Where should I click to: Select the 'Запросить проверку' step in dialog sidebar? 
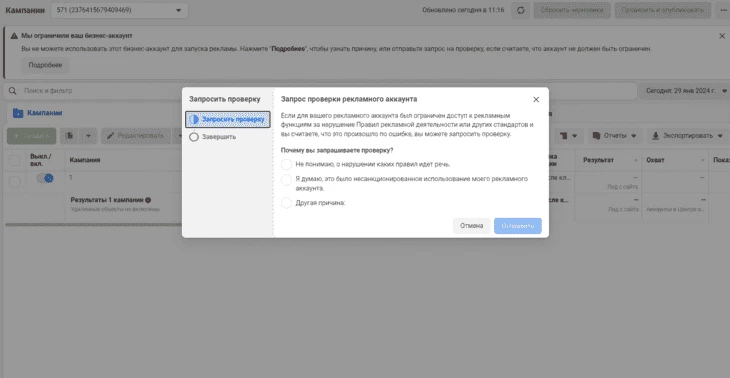point(228,120)
